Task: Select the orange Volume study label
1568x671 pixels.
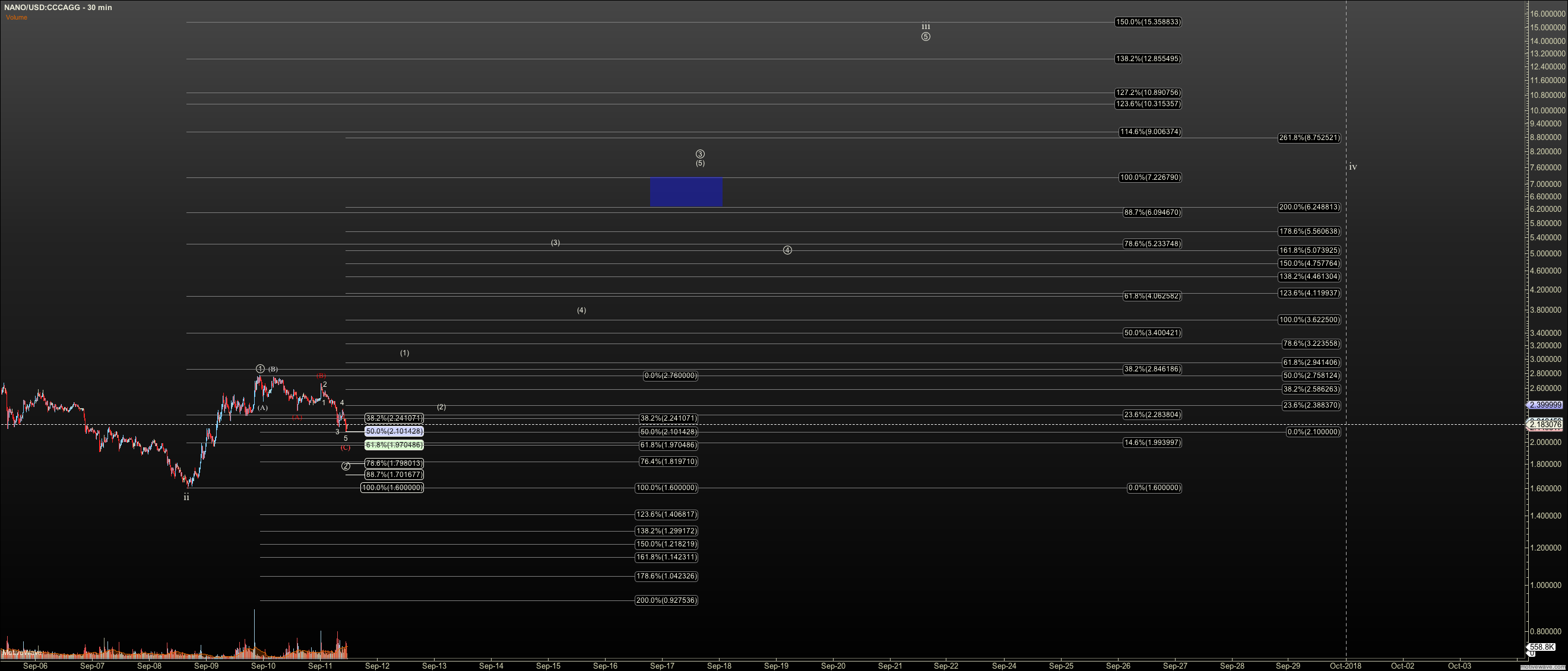Action: [x=17, y=17]
